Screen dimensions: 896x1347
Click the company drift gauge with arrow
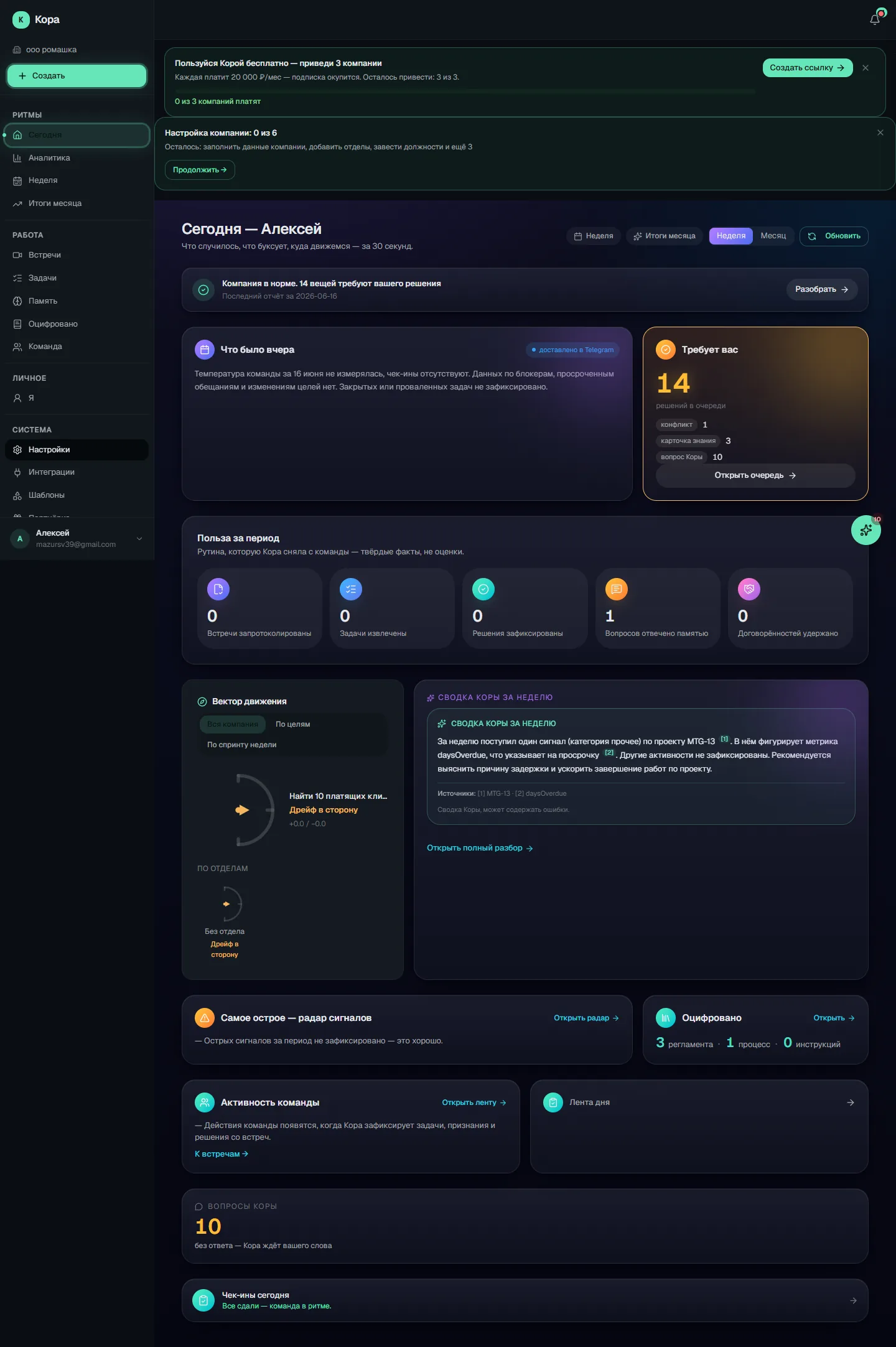coord(254,810)
